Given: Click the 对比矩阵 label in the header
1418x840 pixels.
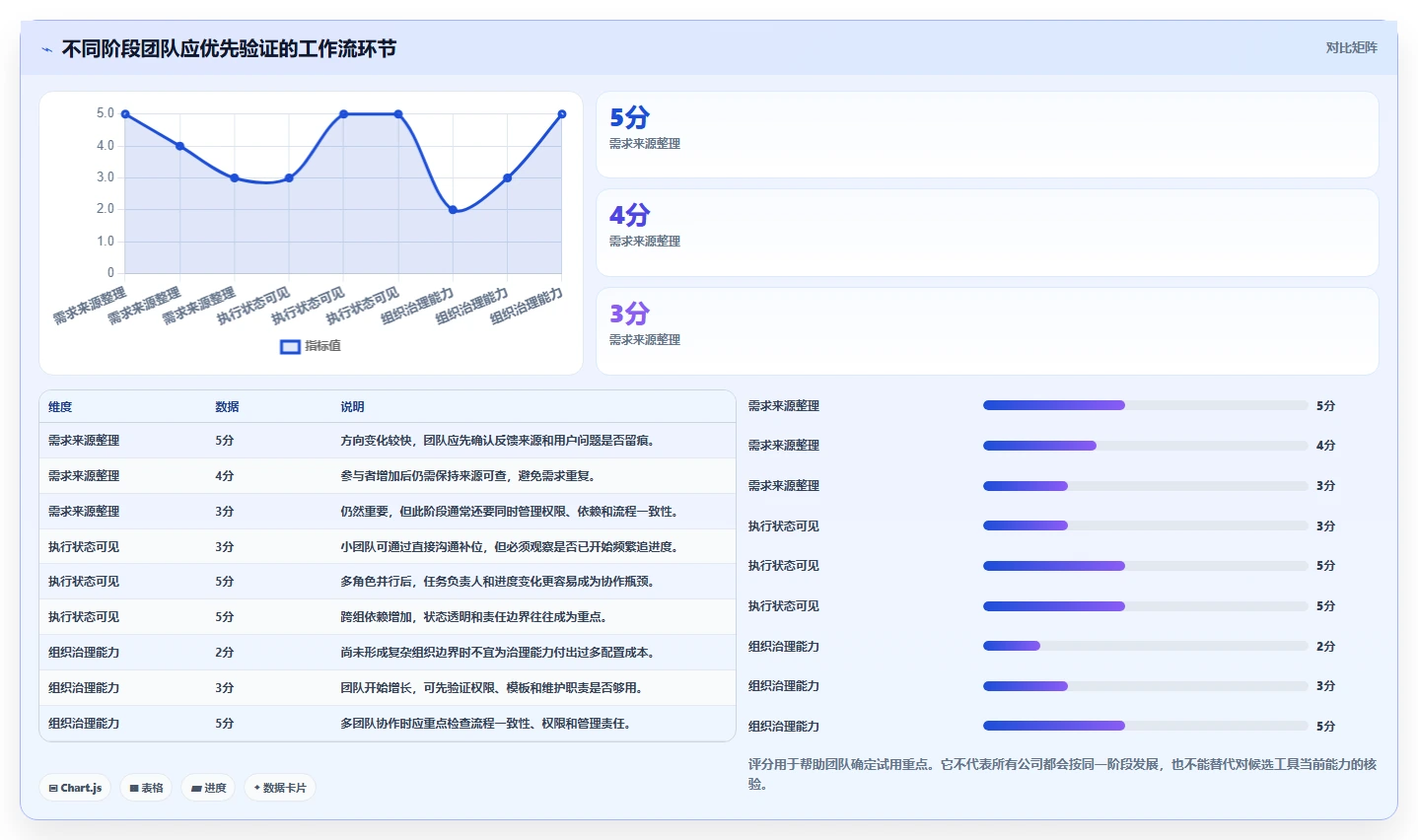Looking at the screenshot, I should coord(1351,47).
